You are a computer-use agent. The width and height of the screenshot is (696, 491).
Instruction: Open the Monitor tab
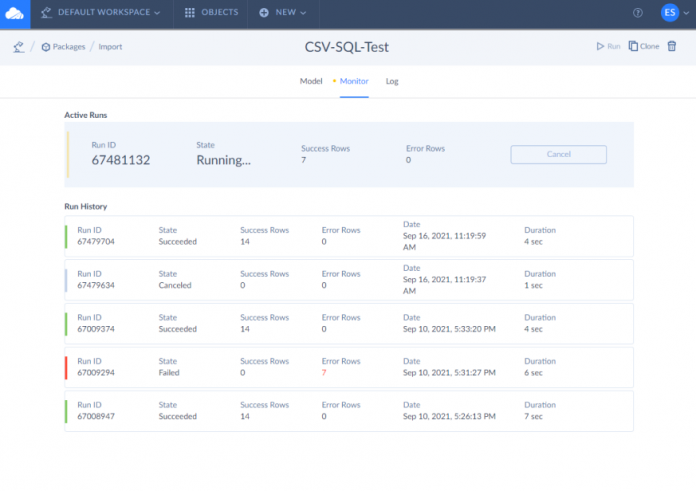[354, 81]
